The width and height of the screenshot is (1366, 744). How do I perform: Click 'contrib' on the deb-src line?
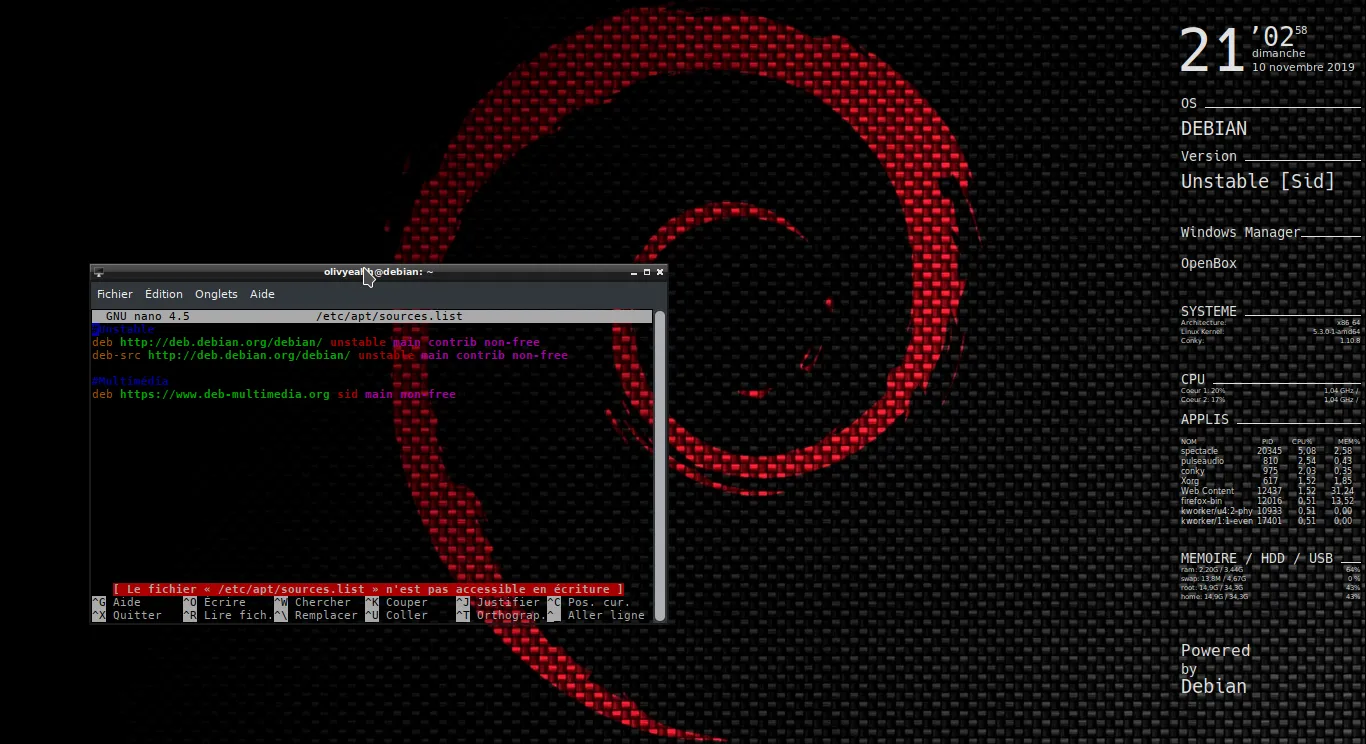pos(480,355)
